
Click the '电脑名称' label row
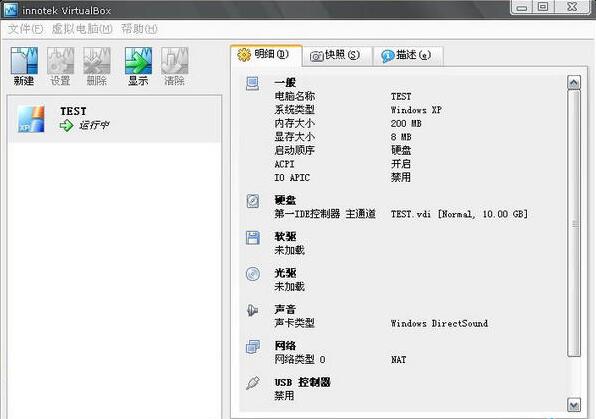pos(295,96)
